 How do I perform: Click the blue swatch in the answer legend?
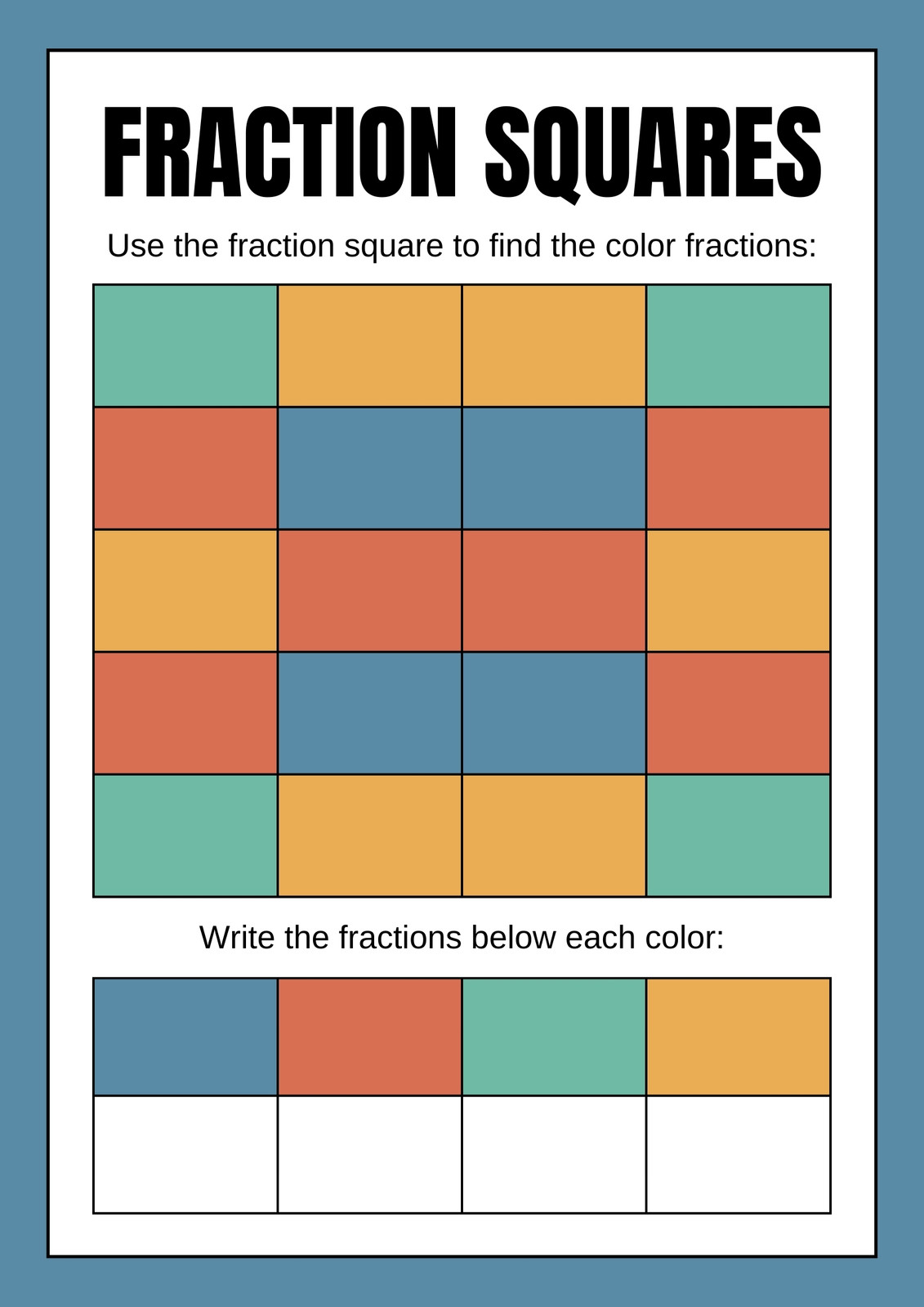pyautogui.click(x=185, y=1037)
